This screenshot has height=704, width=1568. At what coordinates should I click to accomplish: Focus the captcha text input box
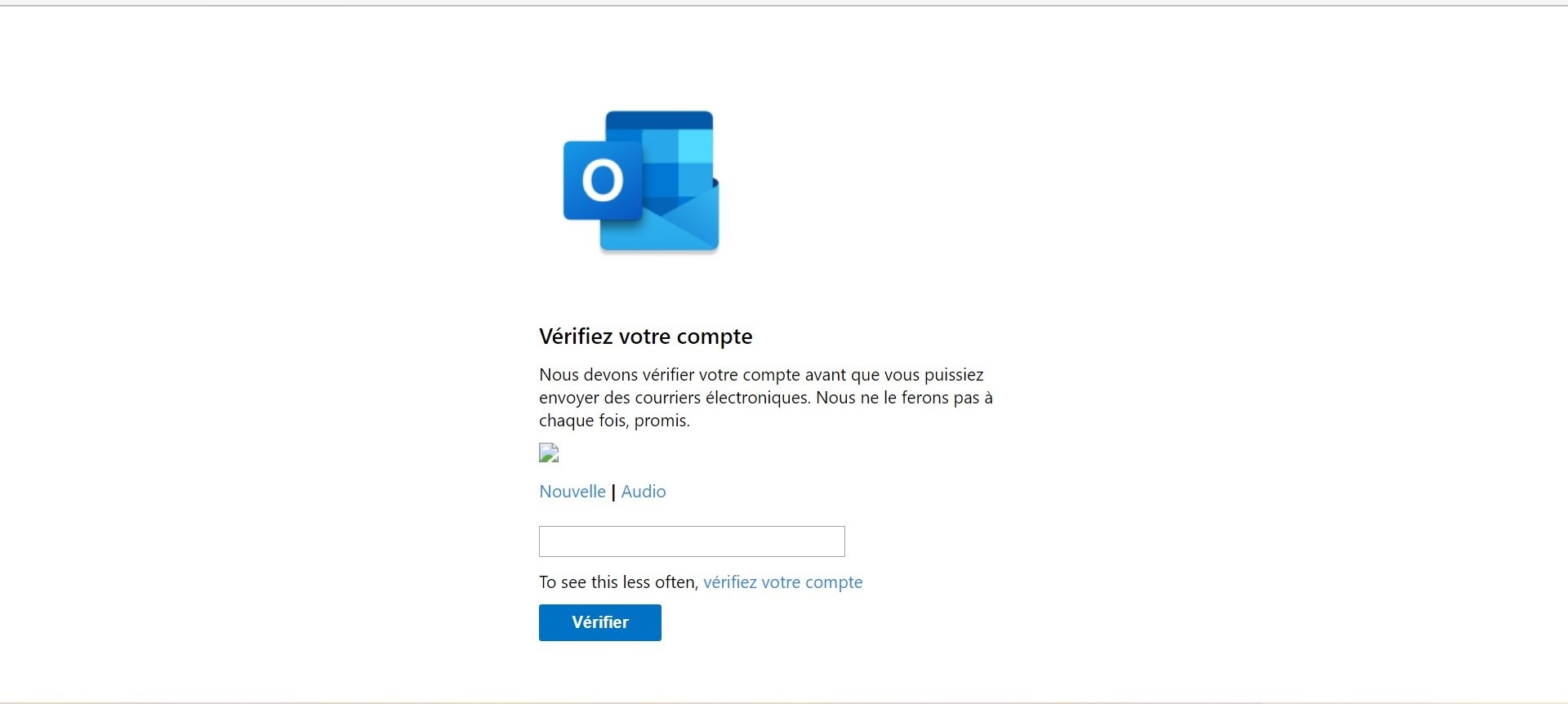pyautogui.click(x=692, y=541)
